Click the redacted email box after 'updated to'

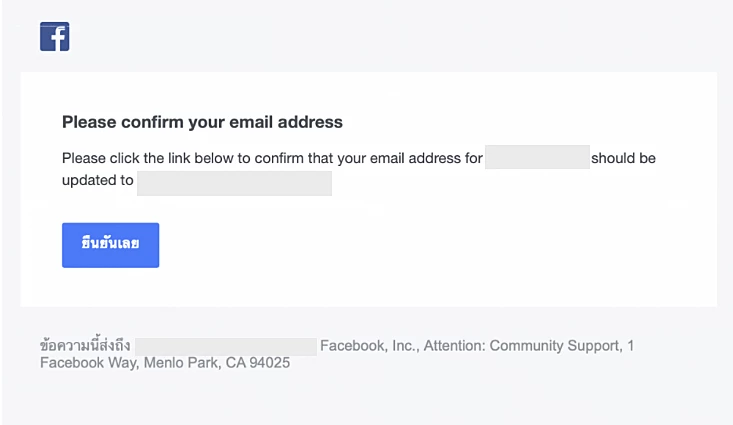click(234, 183)
